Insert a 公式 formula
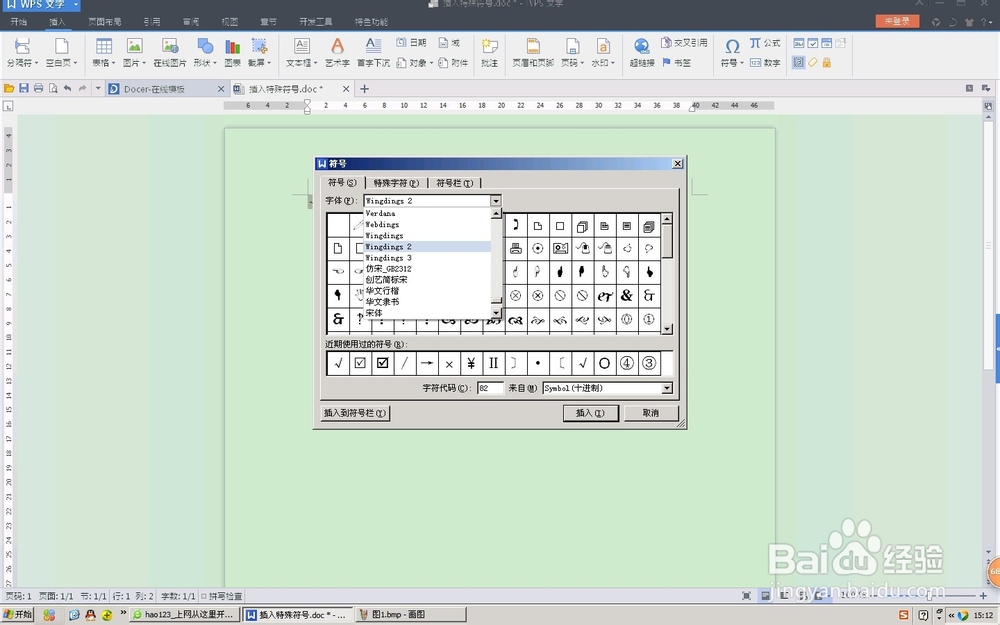Image resolution: width=1000 pixels, height=625 pixels. (x=765, y=43)
